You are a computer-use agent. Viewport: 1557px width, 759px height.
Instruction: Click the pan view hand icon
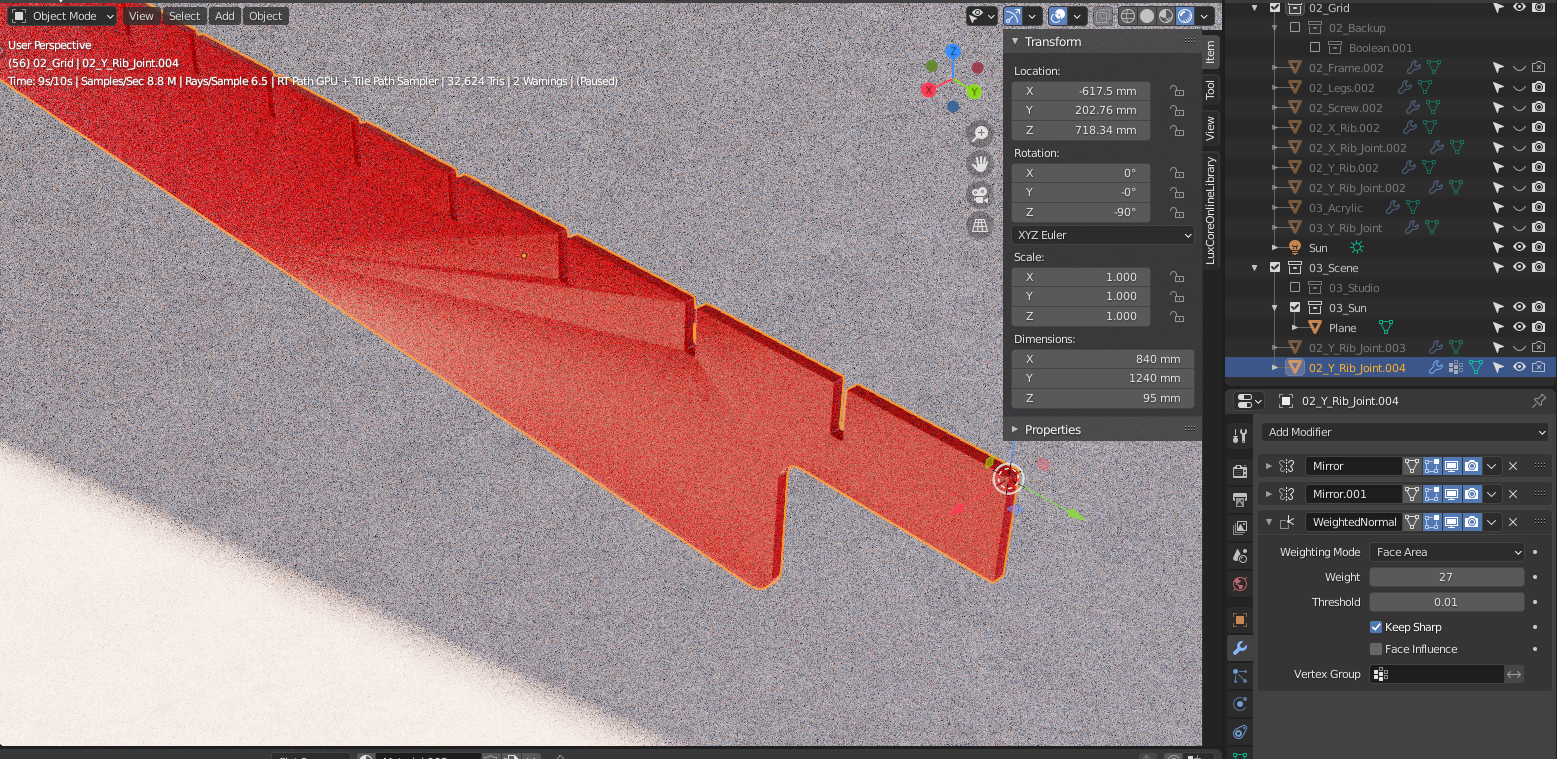[980, 163]
